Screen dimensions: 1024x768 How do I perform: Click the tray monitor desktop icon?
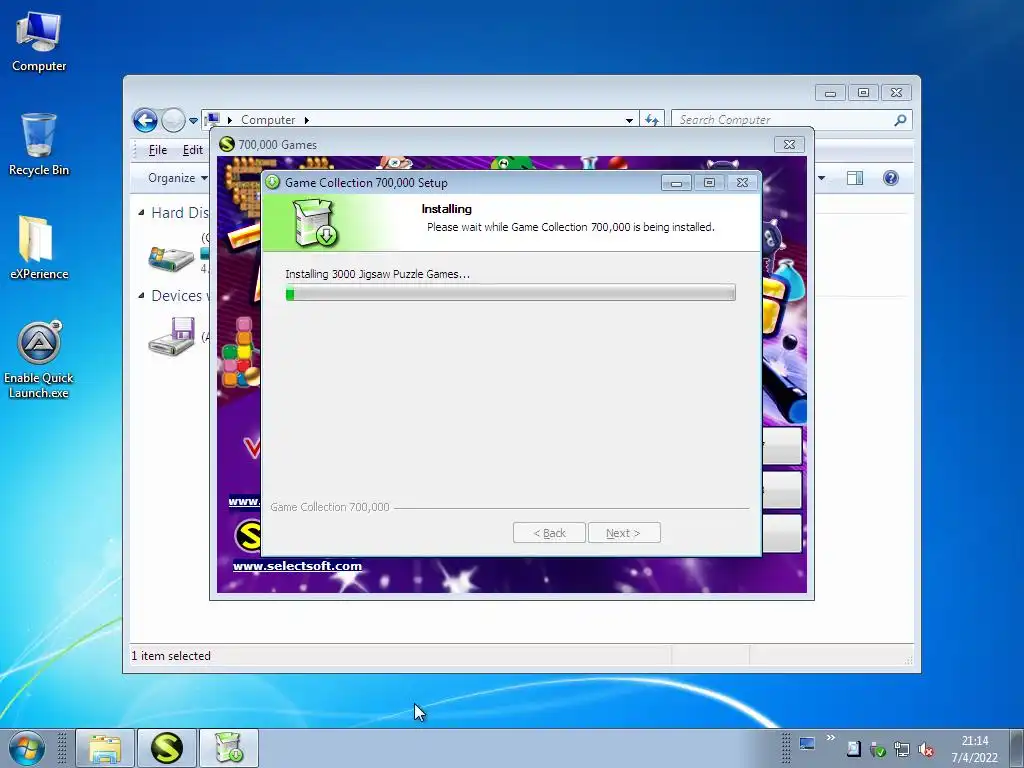807,744
